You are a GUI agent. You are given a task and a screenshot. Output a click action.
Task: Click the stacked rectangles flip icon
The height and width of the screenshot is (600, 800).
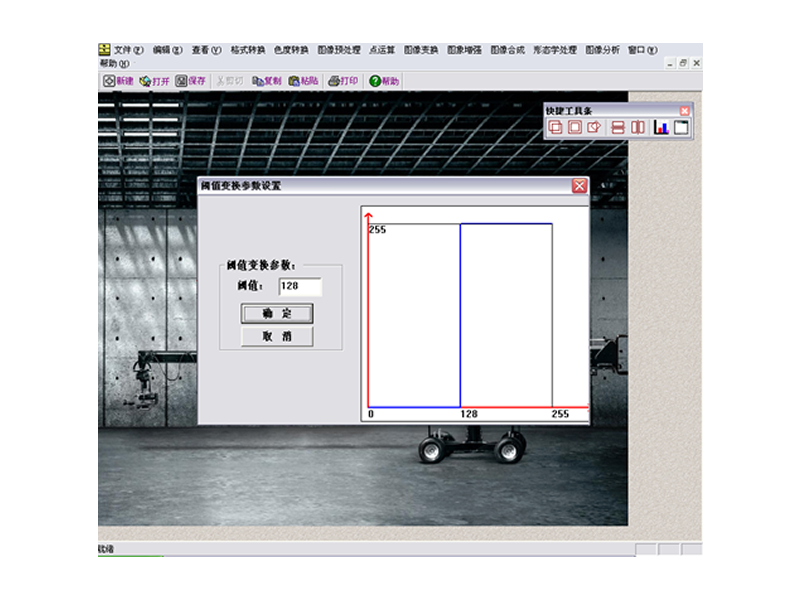click(618, 127)
